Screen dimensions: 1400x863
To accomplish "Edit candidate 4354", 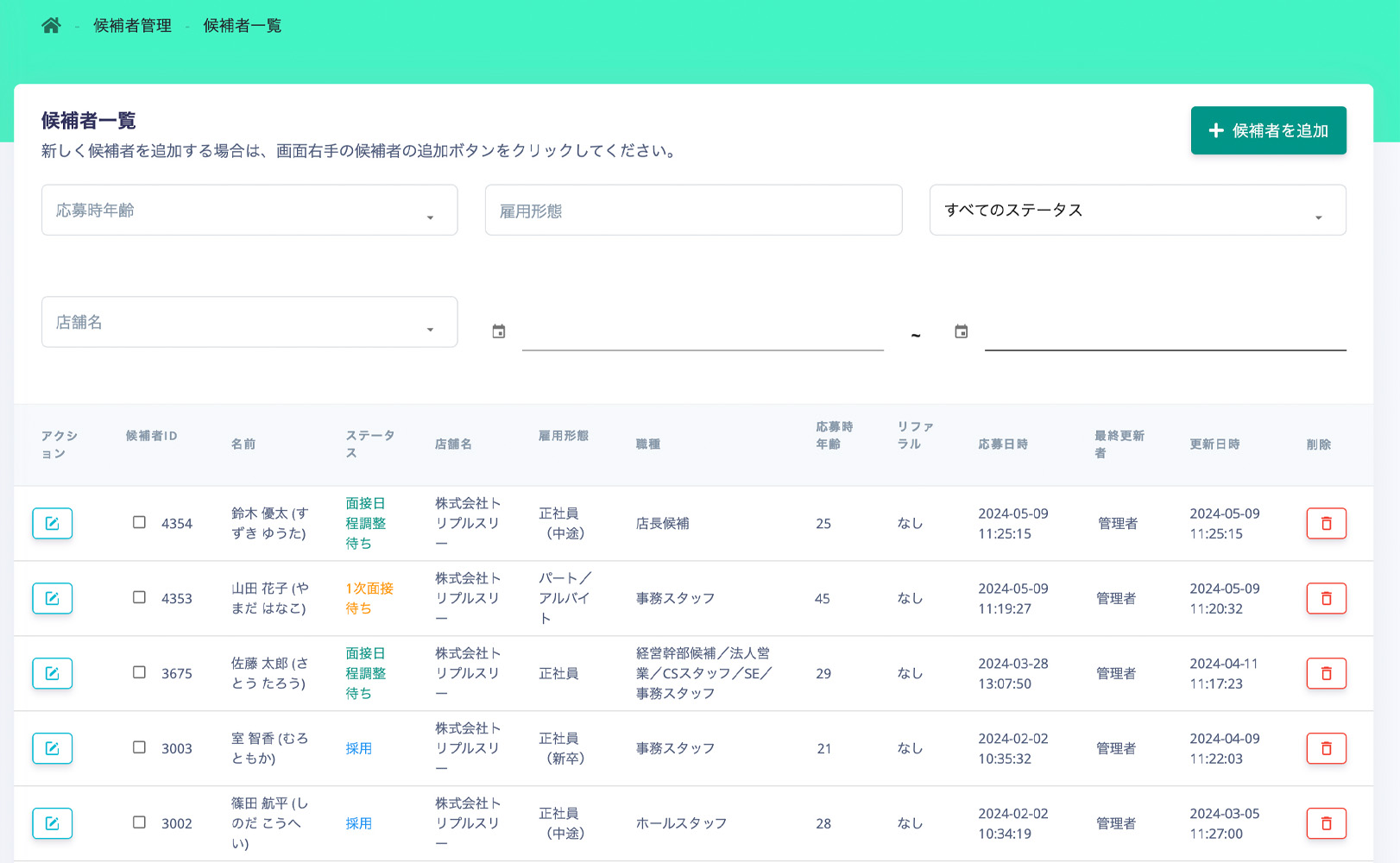I will [x=53, y=523].
